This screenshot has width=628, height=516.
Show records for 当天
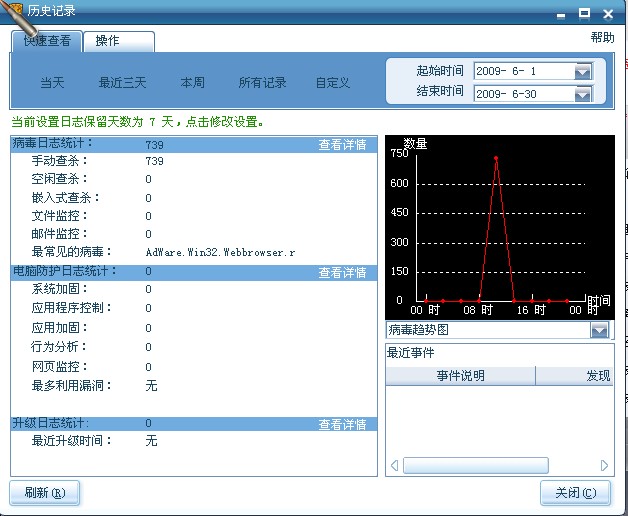coord(52,83)
